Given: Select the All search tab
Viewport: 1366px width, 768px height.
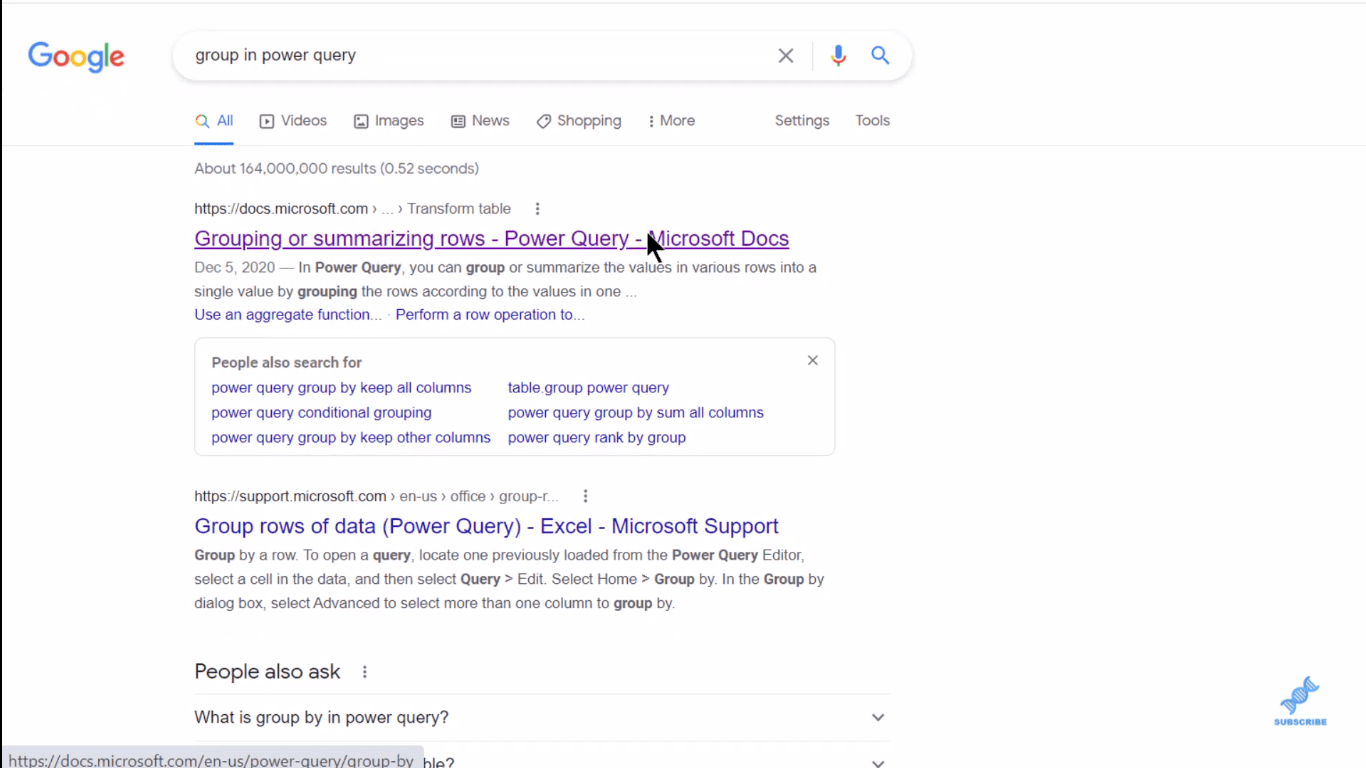Looking at the screenshot, I should point(214,121).
